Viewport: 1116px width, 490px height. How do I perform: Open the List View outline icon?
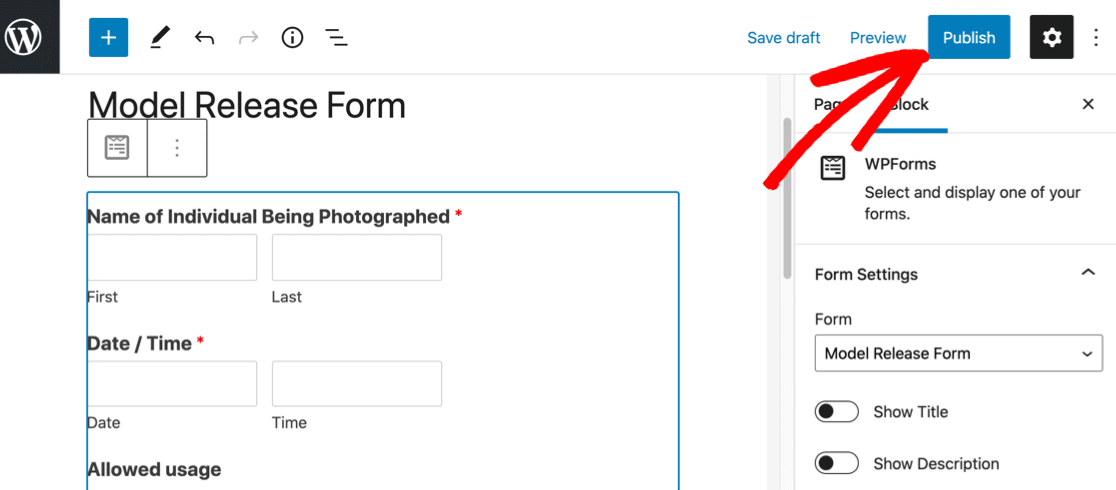point(336,38)
